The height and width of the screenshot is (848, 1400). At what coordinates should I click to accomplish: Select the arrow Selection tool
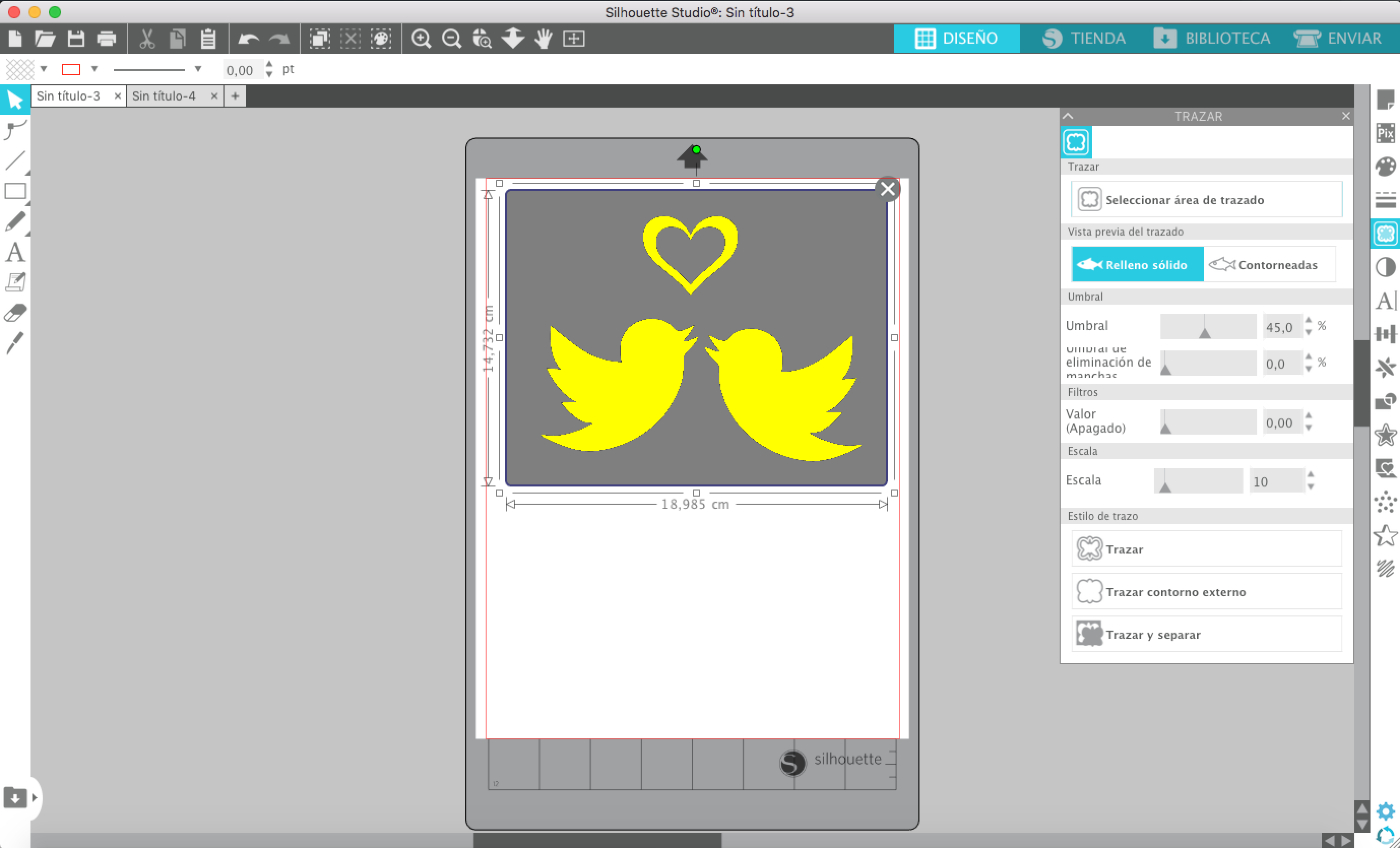coord(15,100)
